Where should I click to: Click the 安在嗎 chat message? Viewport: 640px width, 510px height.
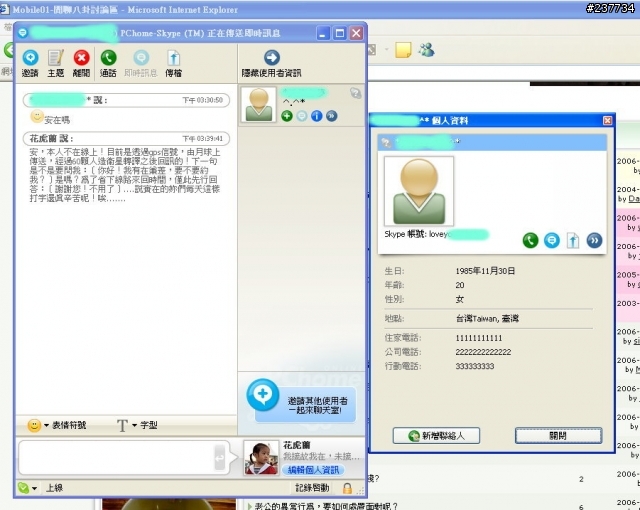(x=57, y=120)
